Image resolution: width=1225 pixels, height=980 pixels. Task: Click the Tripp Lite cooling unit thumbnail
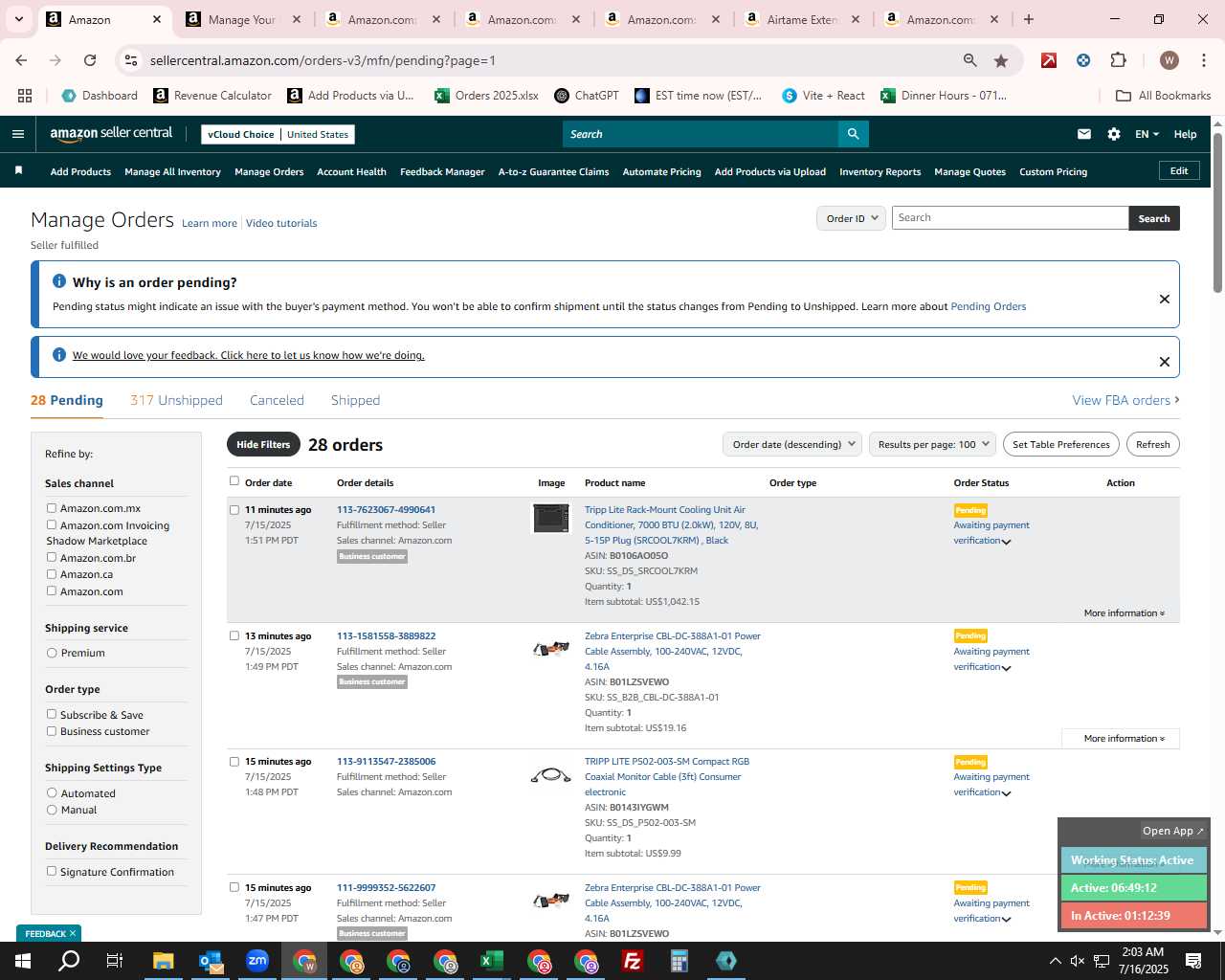[551, 518]
